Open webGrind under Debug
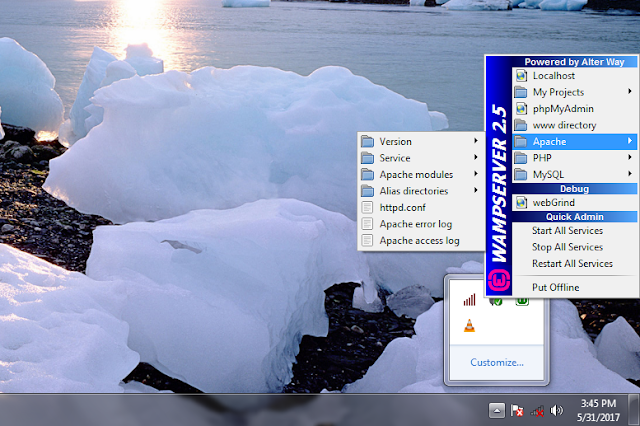The image size is (640, 426). [575, 203]
